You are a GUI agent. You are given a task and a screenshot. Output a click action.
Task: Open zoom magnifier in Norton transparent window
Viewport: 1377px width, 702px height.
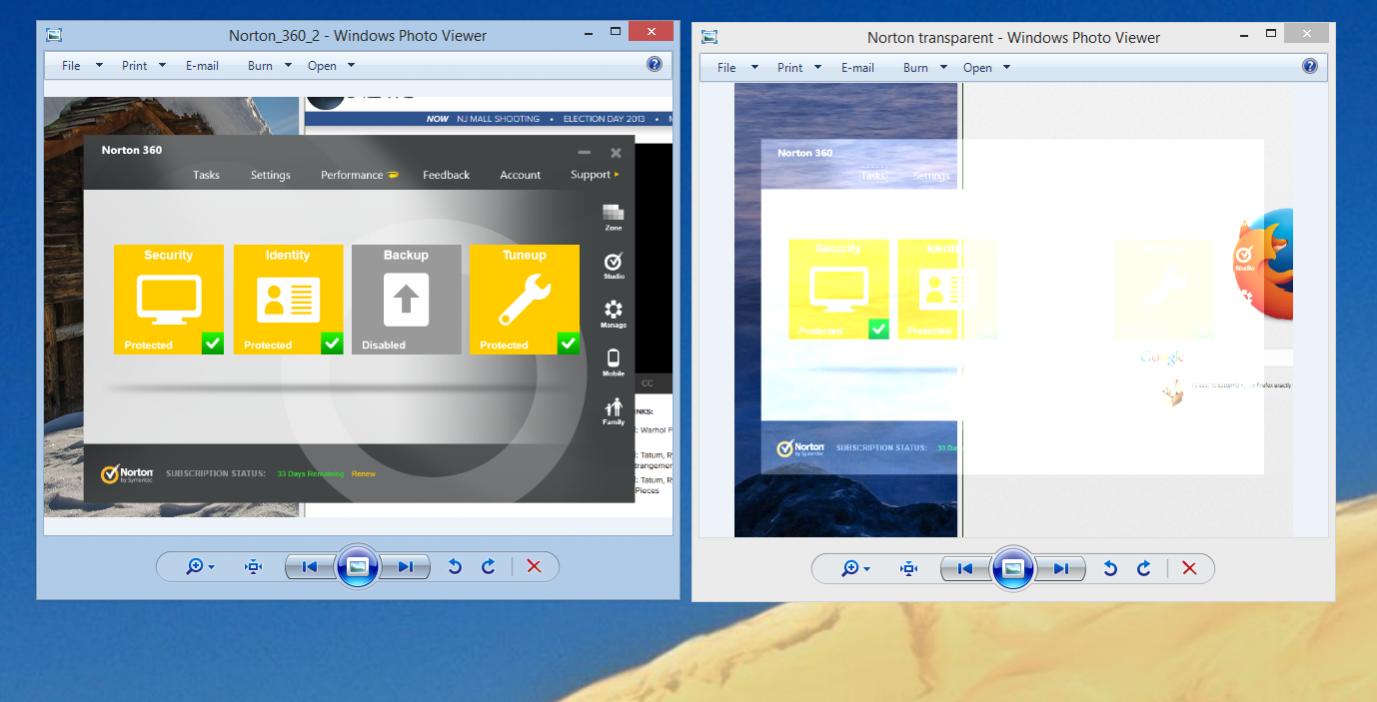(850, 568)
